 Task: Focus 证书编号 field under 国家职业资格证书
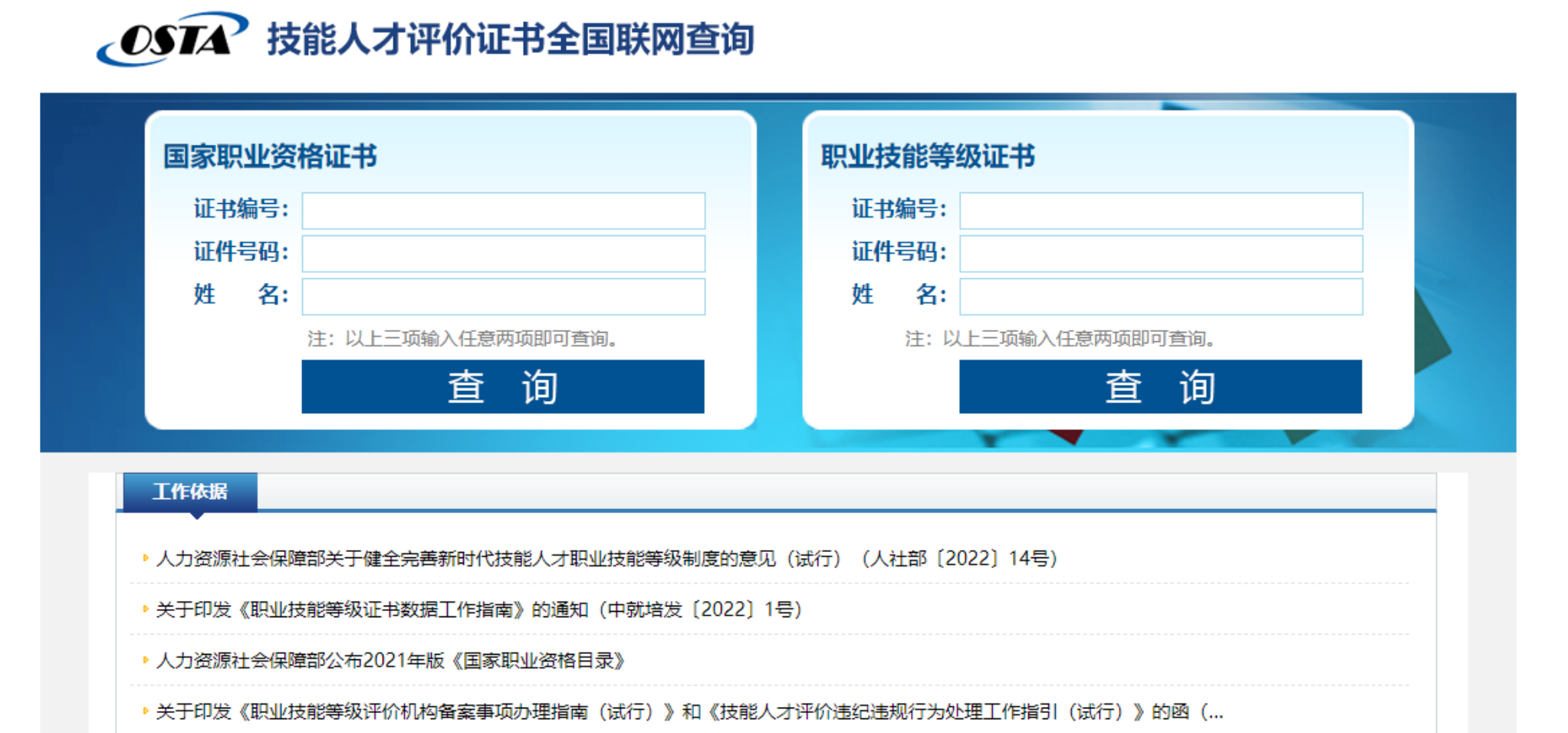pyautogui.click(x=503, y=211)
